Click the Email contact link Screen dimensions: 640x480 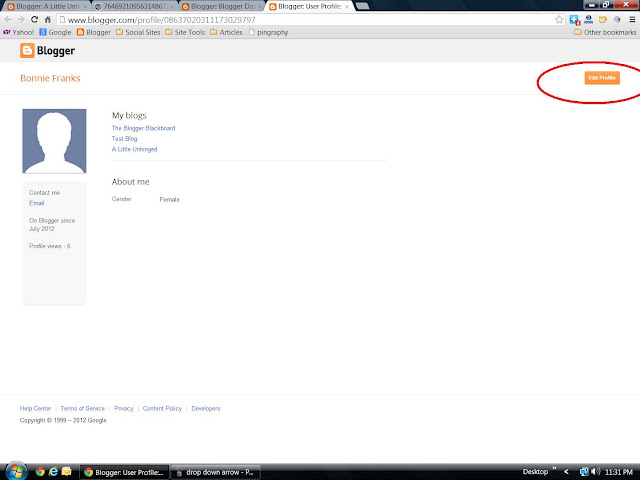(x=36, y=203)
